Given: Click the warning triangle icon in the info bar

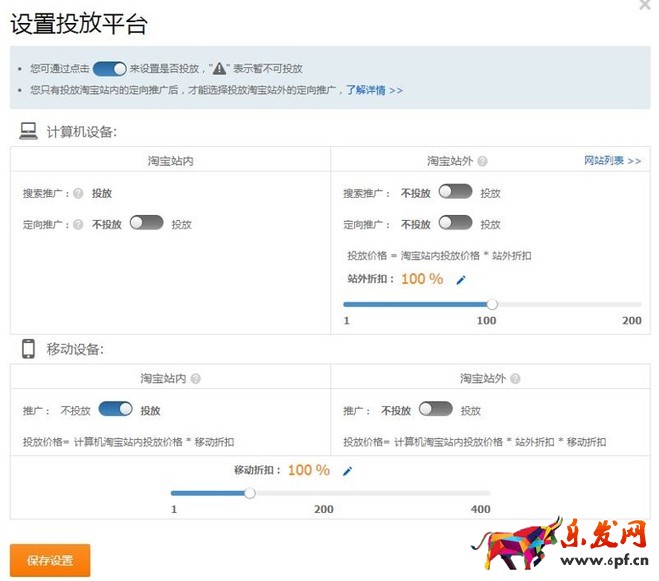Looking at the screenshot, I should pos(221,69).
